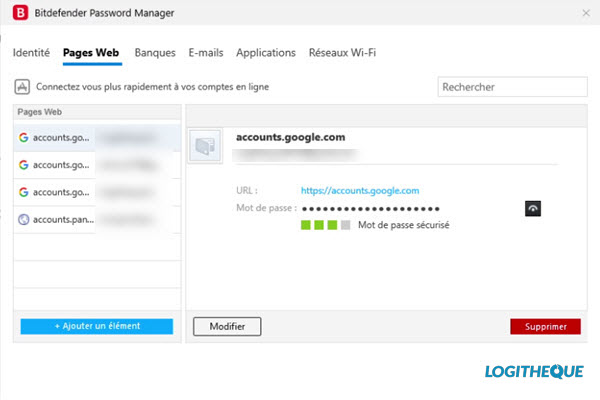This screenshot has height=400, width=600.
Task: Click the Modifier button
Action: tap(227, 327)
